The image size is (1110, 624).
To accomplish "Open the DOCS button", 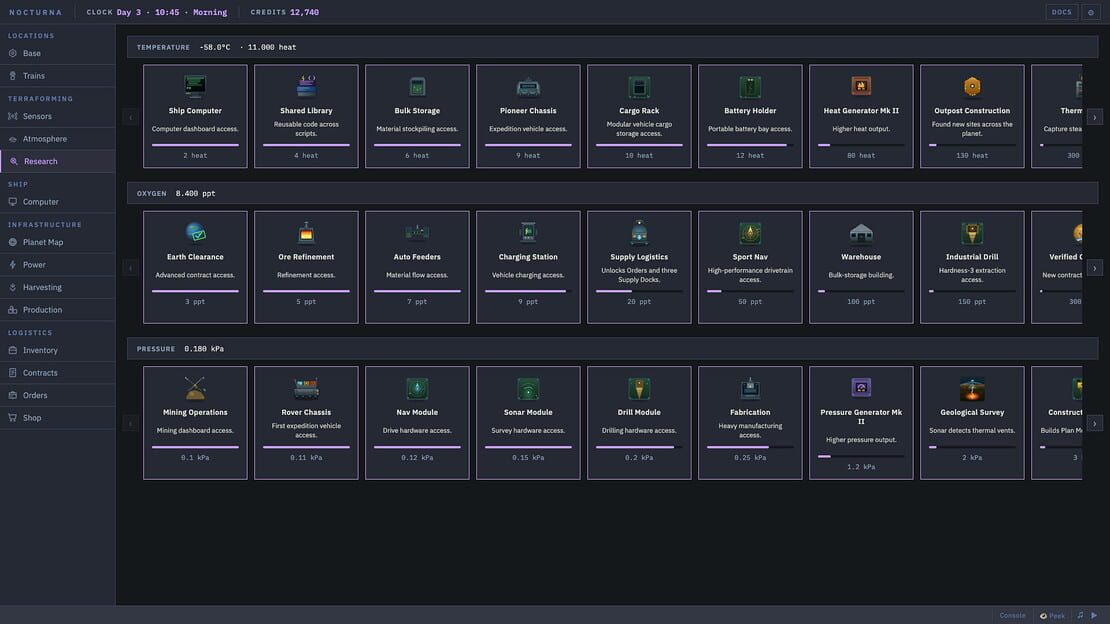I will pos(1061,12).
